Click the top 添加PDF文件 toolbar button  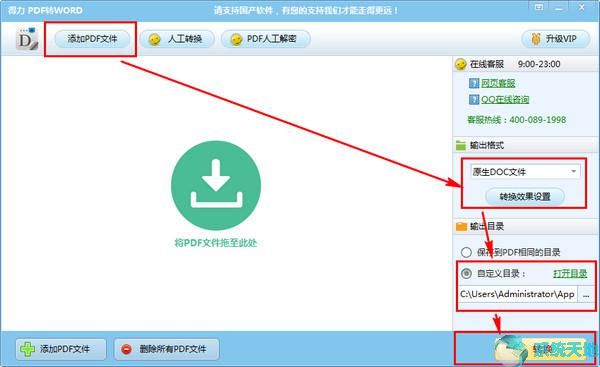[x=92, y=39]
